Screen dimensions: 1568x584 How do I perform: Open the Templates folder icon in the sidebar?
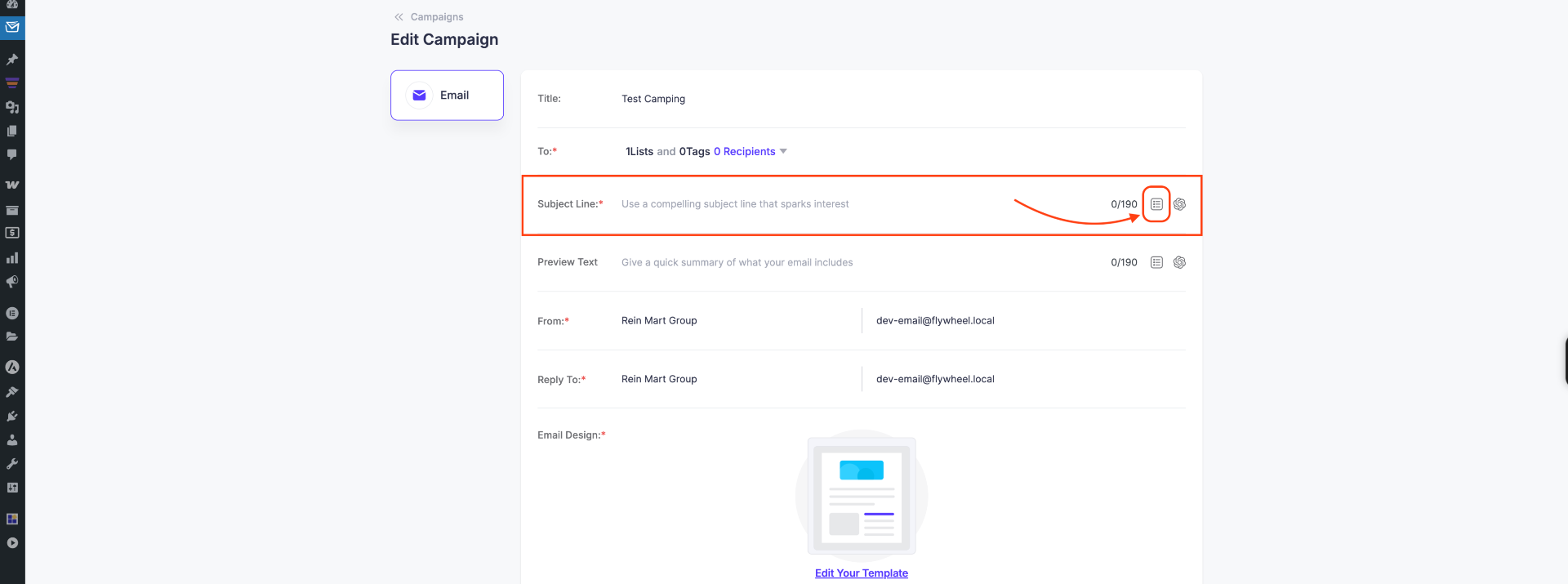tap(12, 337)
